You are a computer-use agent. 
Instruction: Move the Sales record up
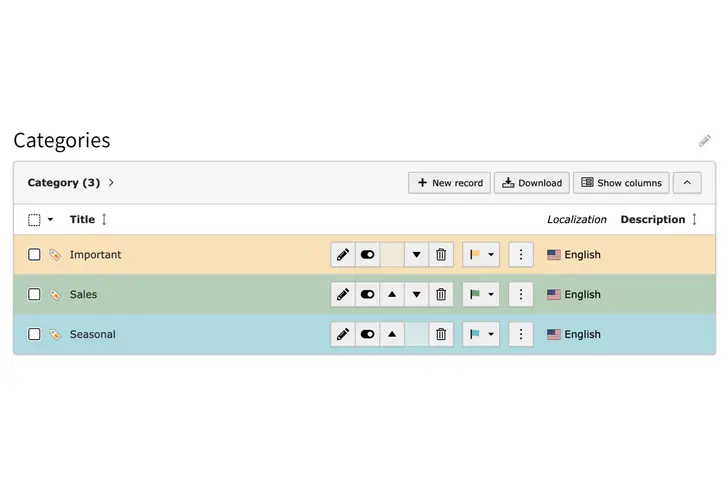pyautogui.click(x=392, y=295)
